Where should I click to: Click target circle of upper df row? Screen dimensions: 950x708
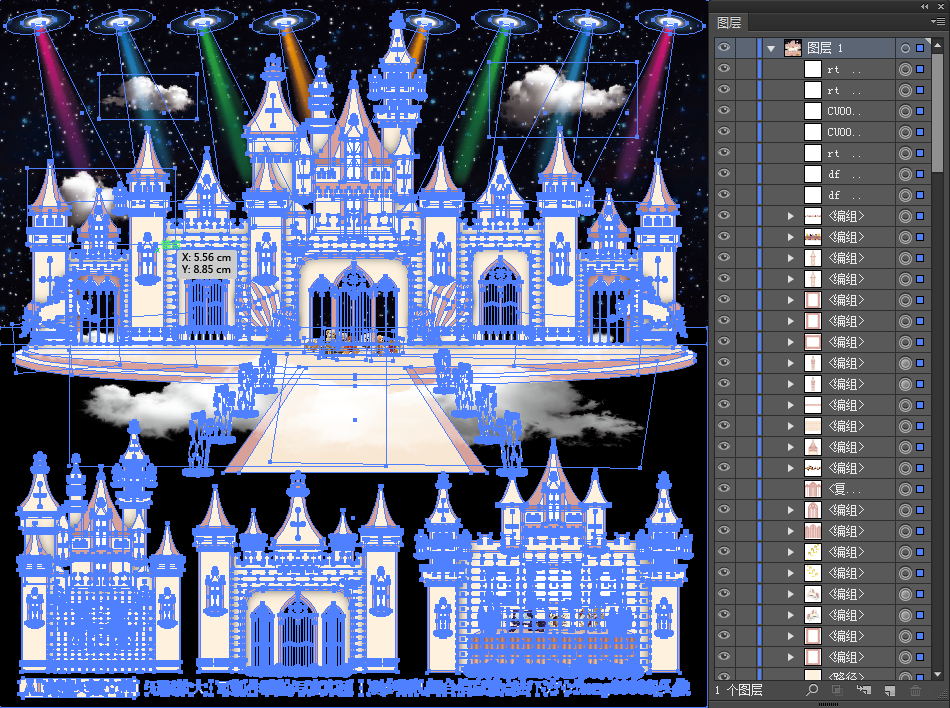[x=905, y=174]
